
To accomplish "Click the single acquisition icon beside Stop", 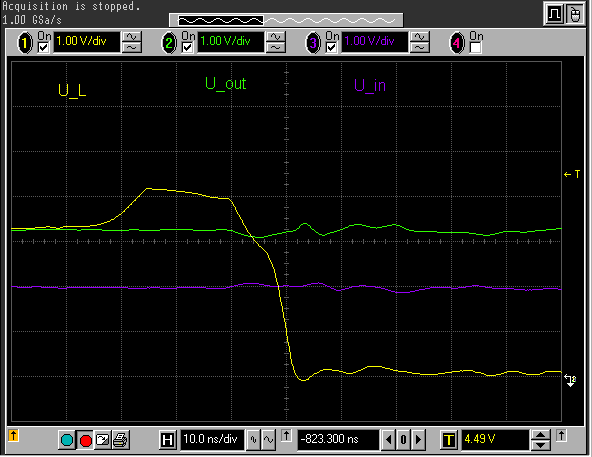I will [103, 440].
